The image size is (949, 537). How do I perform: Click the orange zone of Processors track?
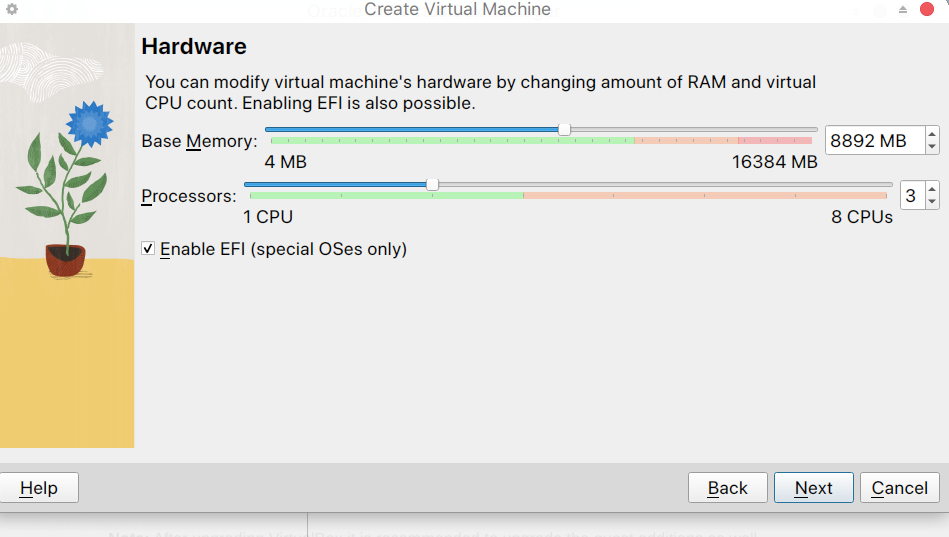tap(705, 196)
